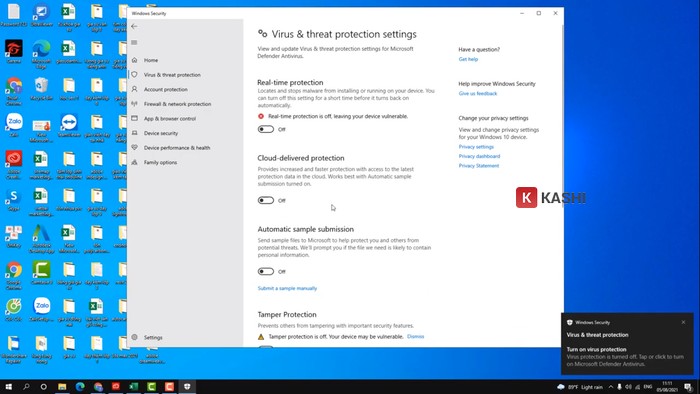Select UniKey desktop shortcut
Image resolution: width=700 pixels, height=394 pixels.
click(x=14, y=236)
